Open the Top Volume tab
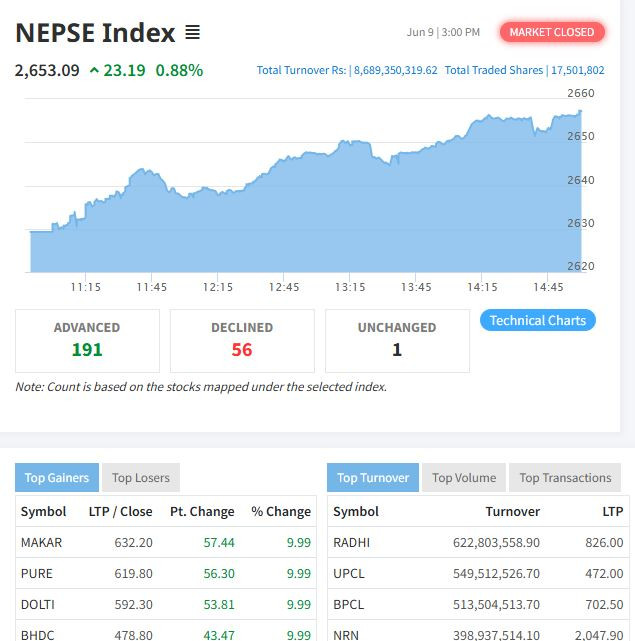The image size is (635, 641). pyautogui.click(x=464, y=478)
